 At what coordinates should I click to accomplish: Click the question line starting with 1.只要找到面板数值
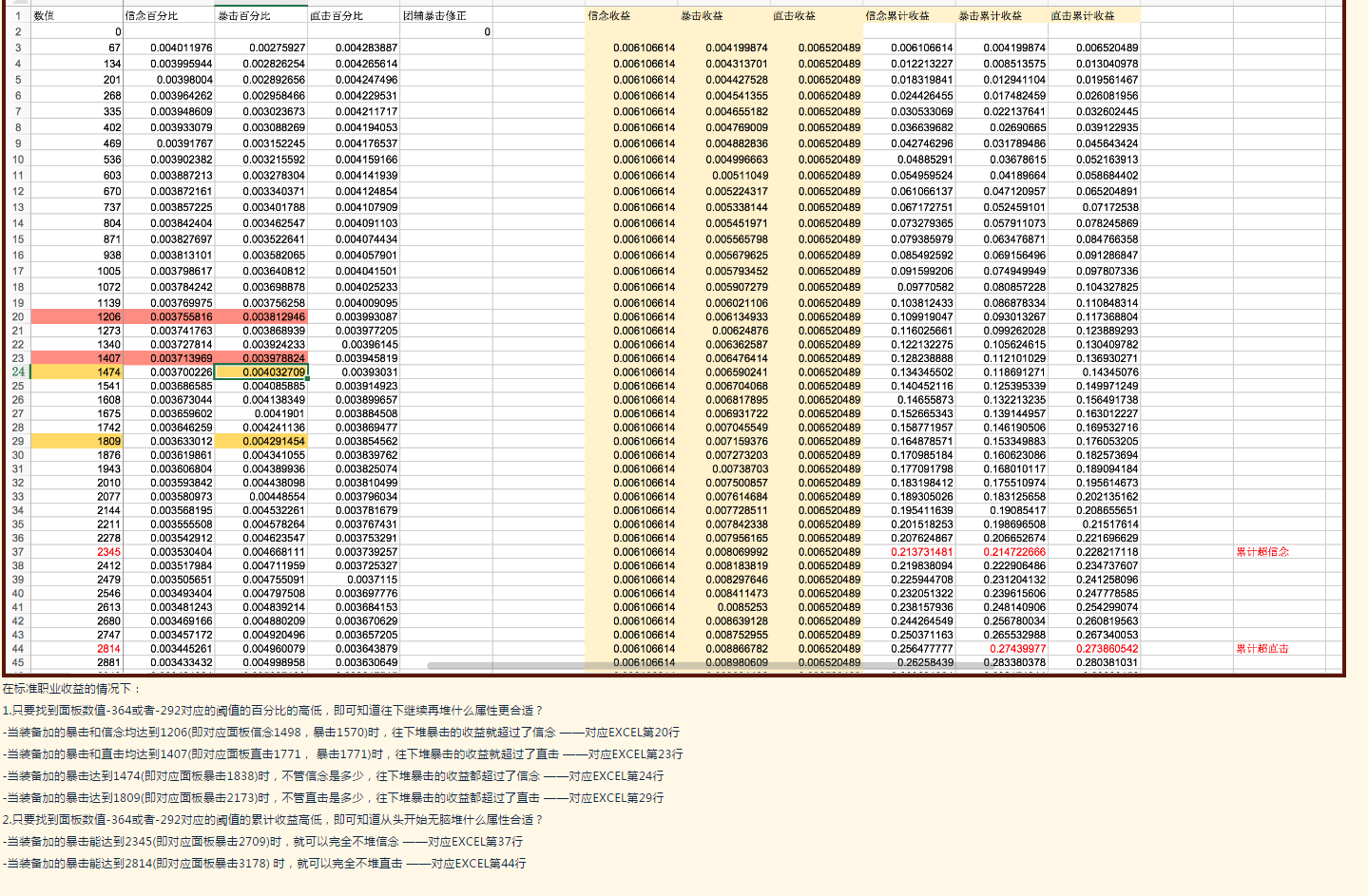coord(274,710)
